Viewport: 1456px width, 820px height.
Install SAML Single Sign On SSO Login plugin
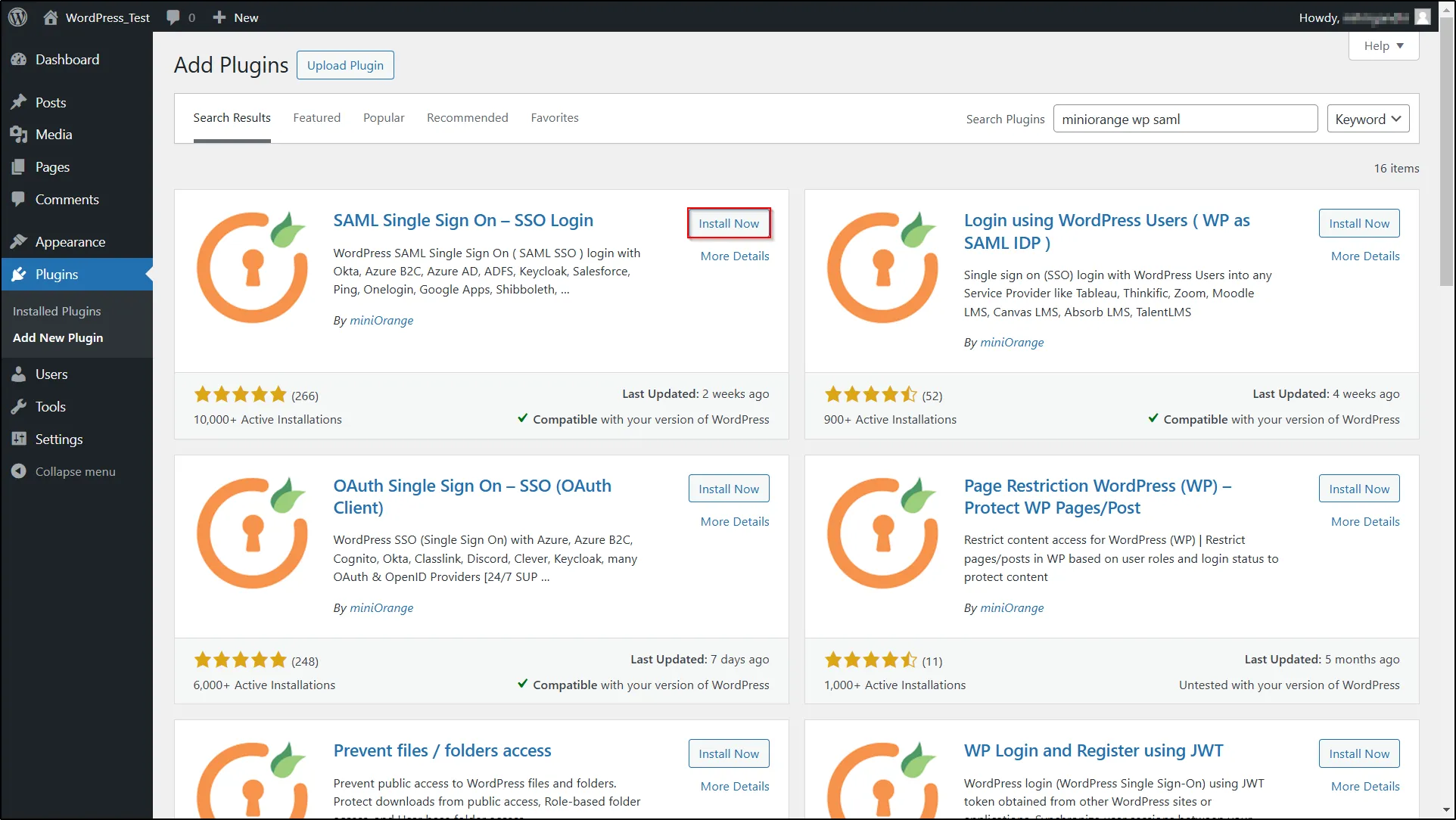pos(729,222)
